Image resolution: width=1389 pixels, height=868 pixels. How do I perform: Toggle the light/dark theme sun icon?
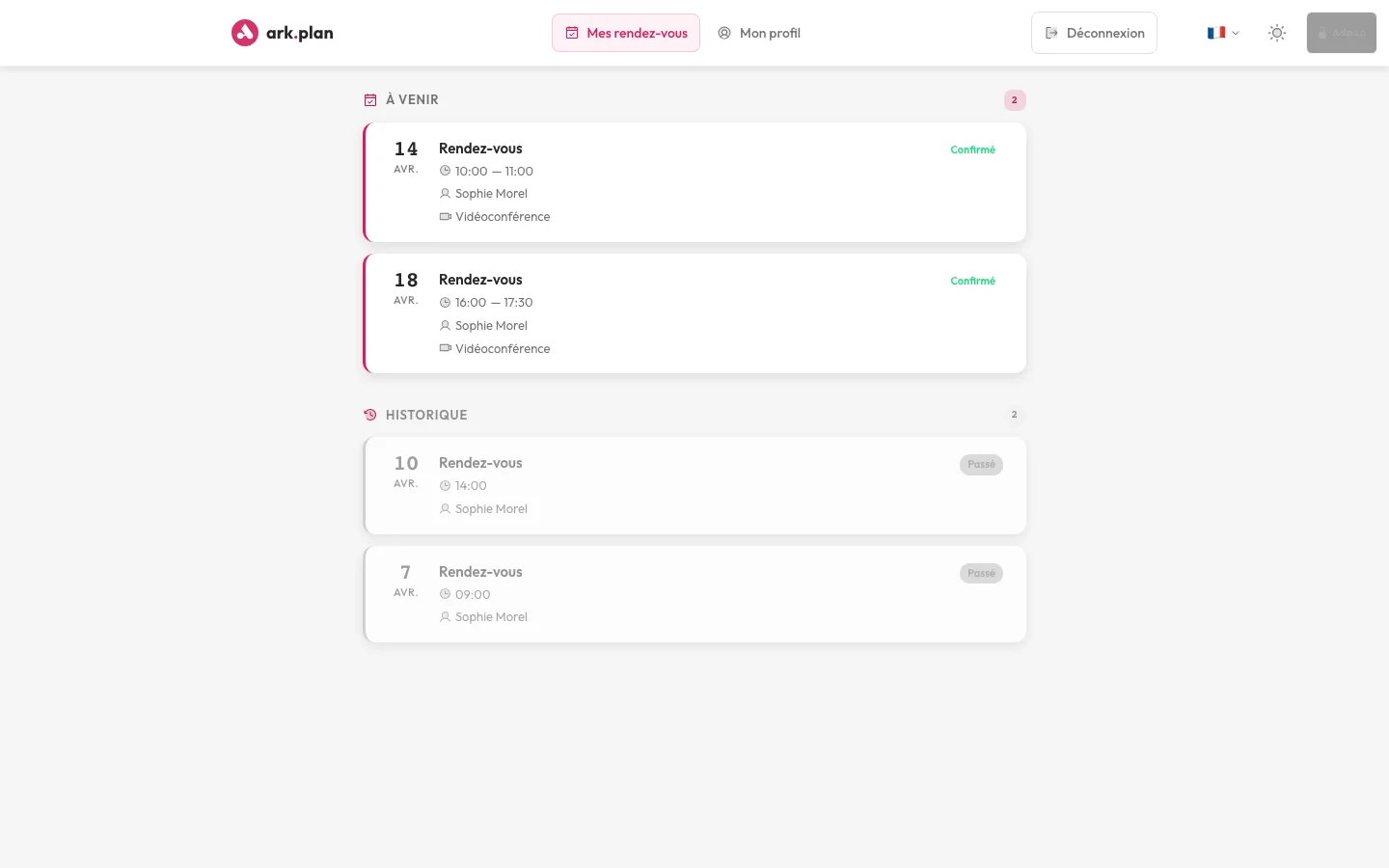[x=1277, y=33]
